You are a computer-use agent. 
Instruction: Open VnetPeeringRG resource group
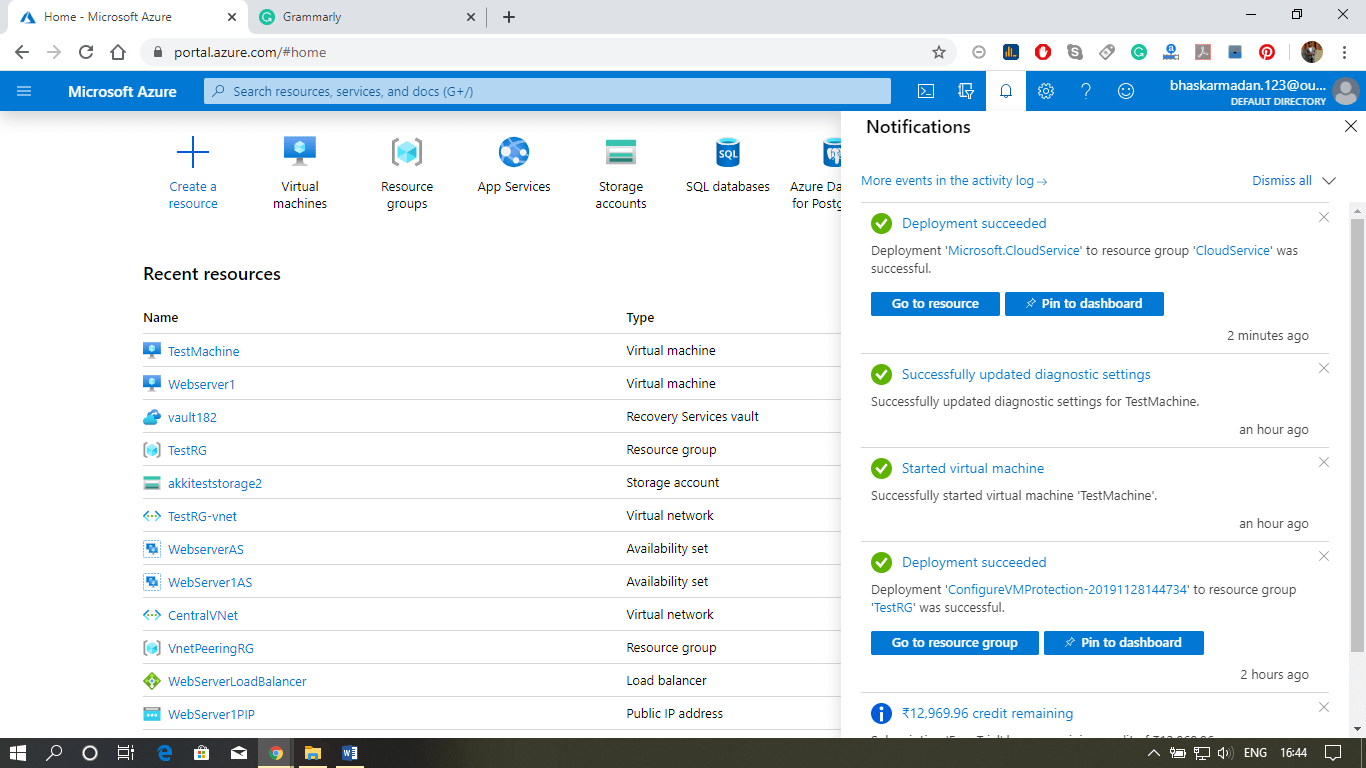(x=211, y=648)
